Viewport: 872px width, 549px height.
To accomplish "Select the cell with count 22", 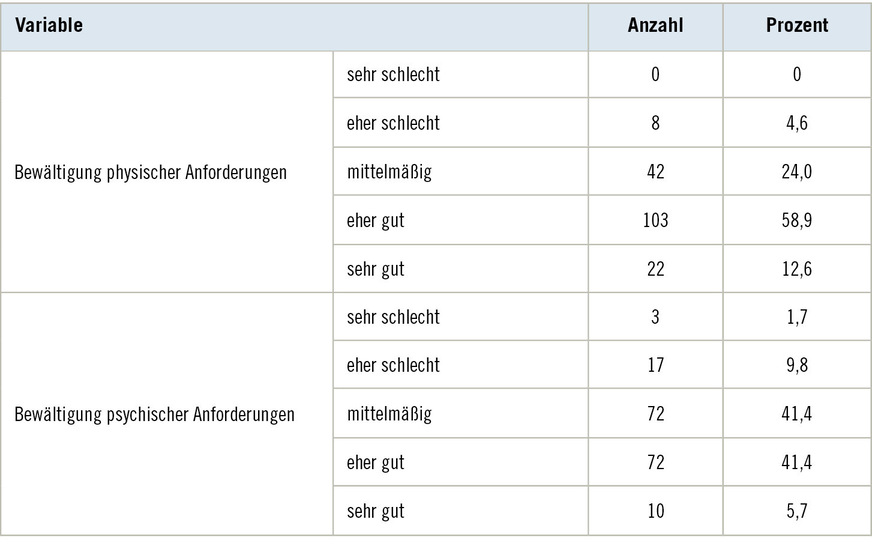I will pos(655,268).
